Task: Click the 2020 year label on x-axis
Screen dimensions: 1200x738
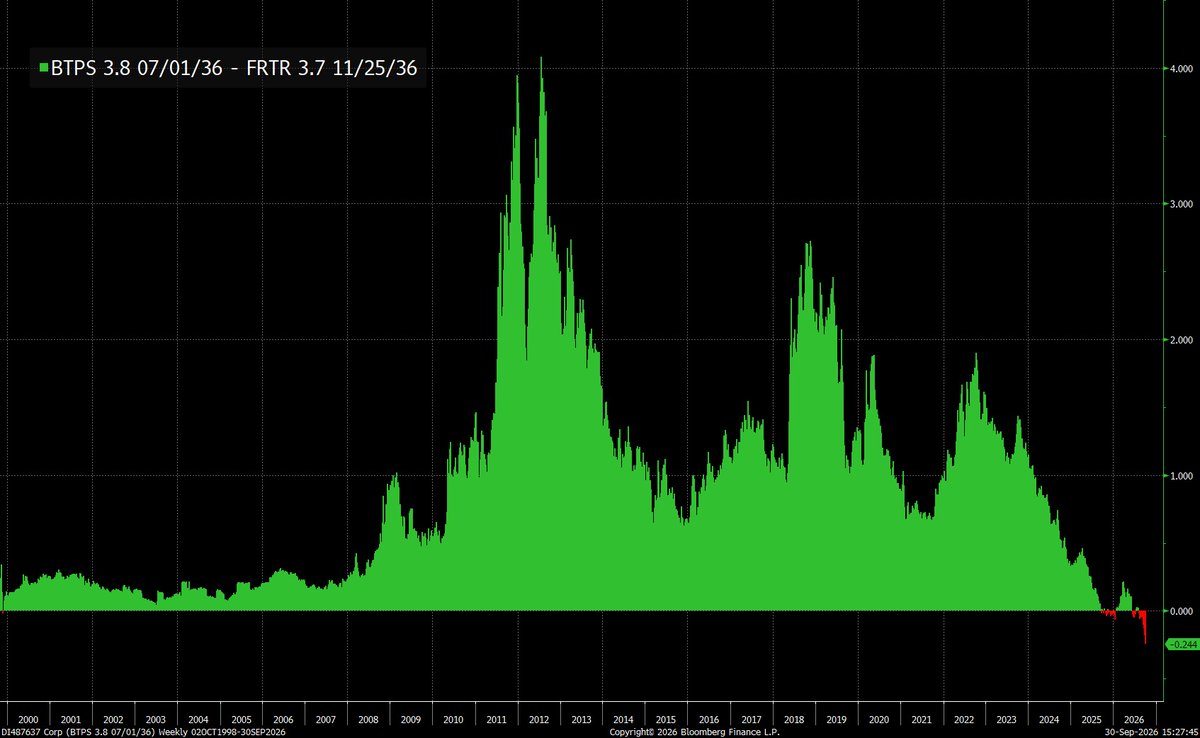Action: [x=879, y=719]
